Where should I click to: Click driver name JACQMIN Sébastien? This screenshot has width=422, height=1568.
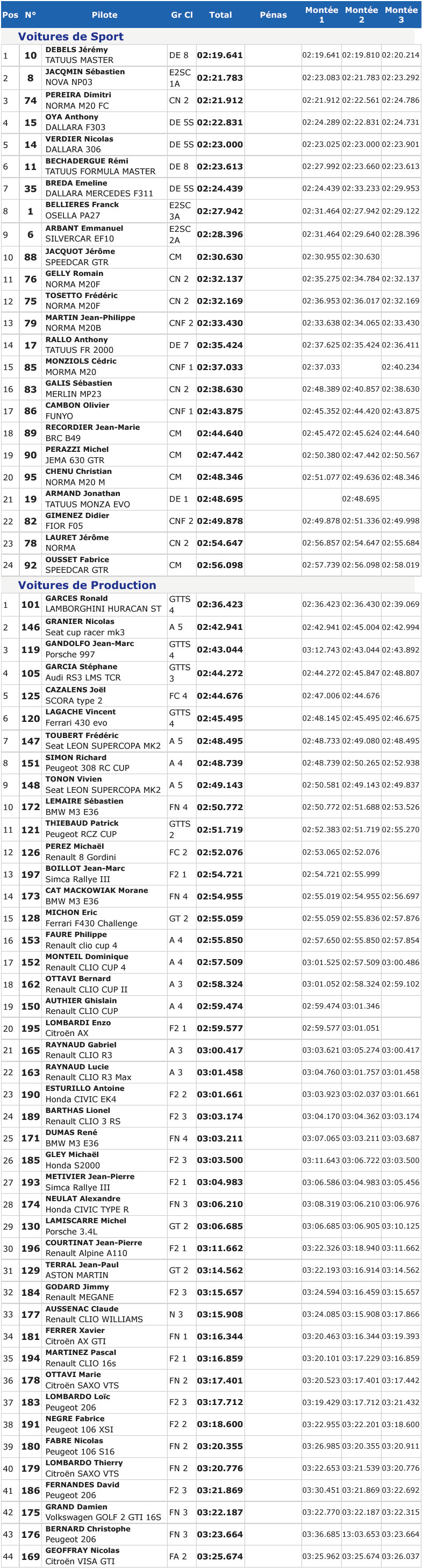(85, 72)
